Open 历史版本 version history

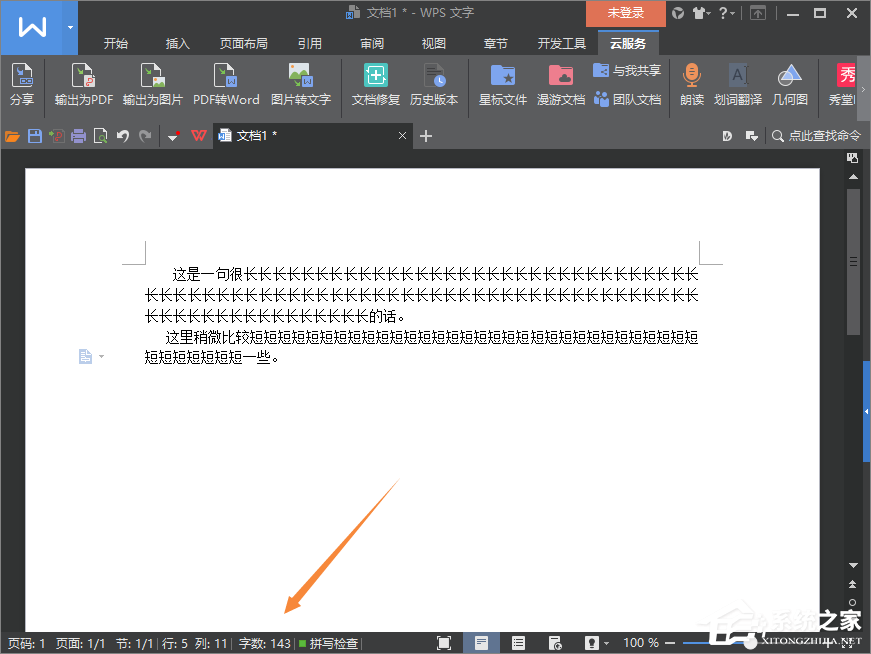[x=434, y=84]
